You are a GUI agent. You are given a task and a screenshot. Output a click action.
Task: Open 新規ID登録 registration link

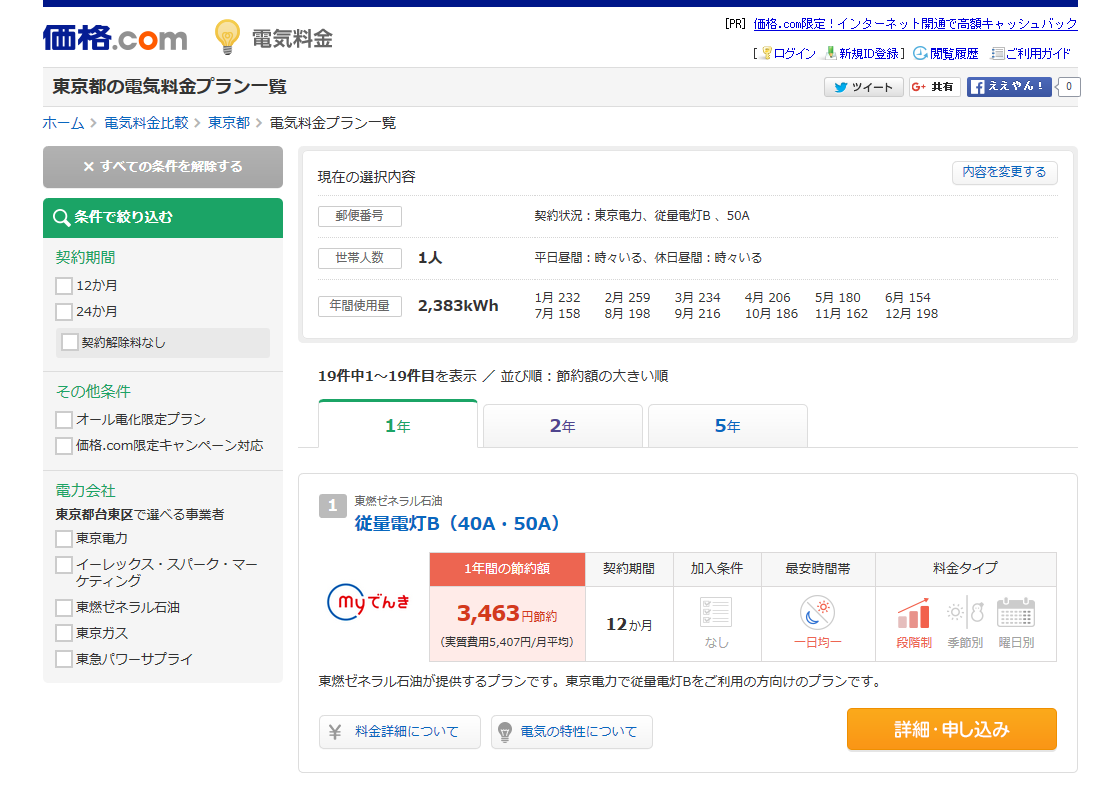coord(861,54)
